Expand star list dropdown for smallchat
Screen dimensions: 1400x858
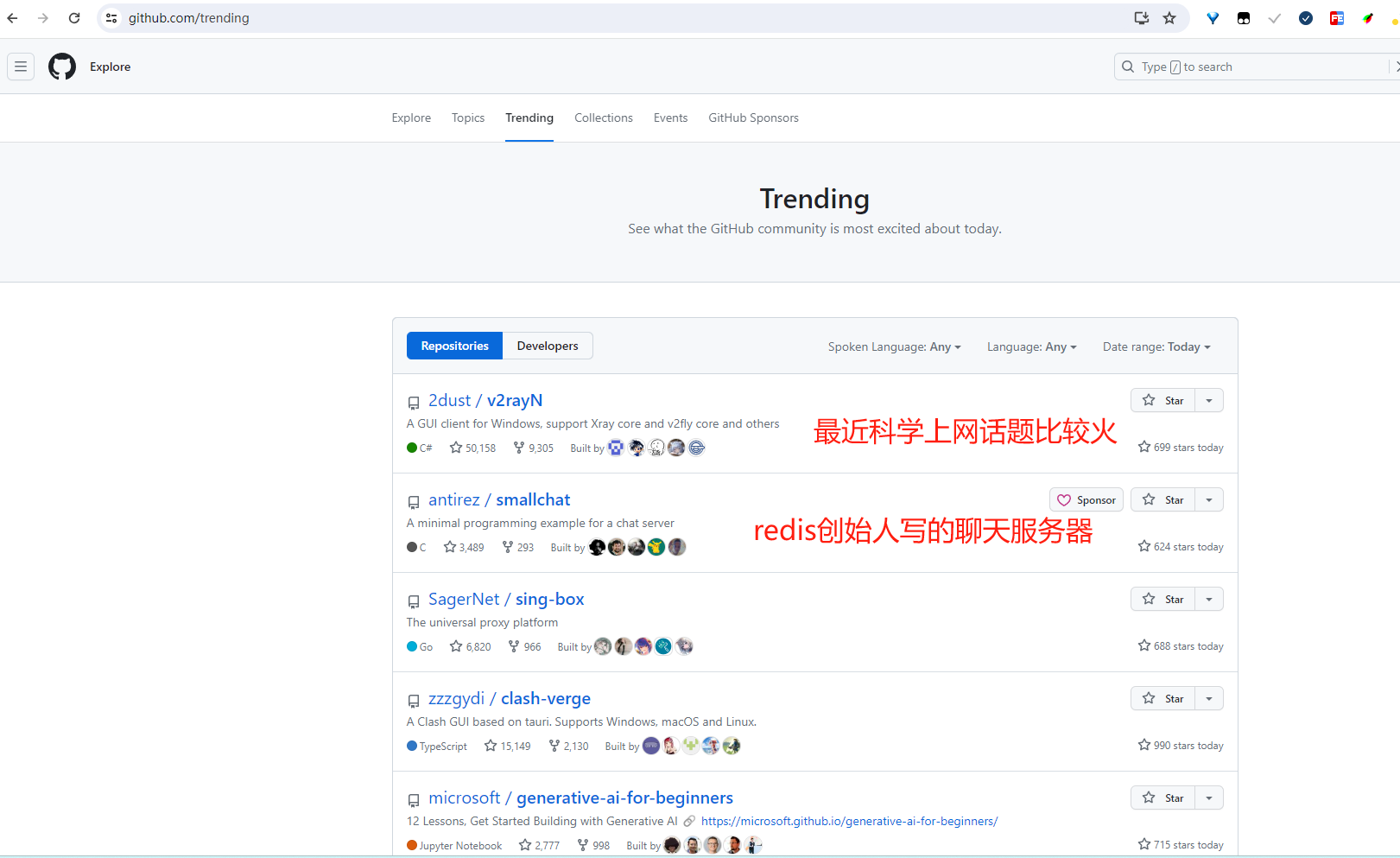(1209, 499)
